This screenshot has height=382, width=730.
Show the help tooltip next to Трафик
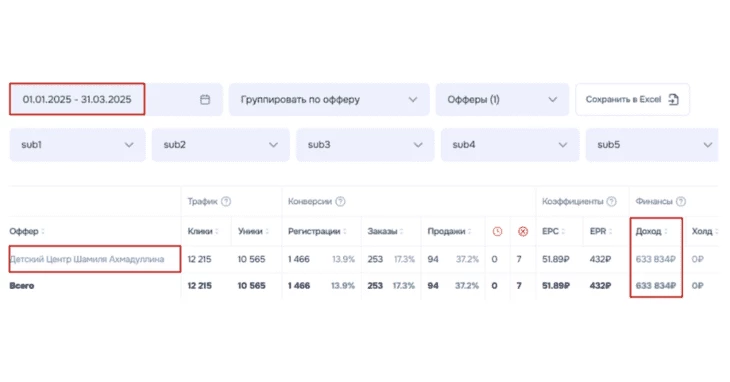(226, 201)
